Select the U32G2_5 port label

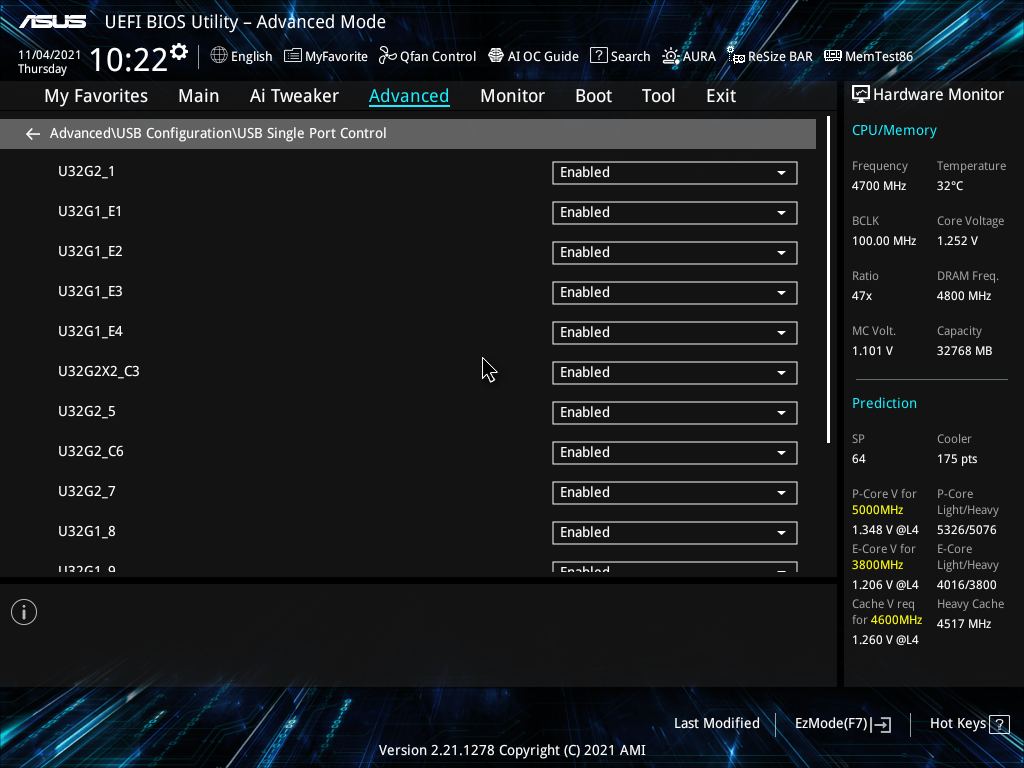pos(87,411)
